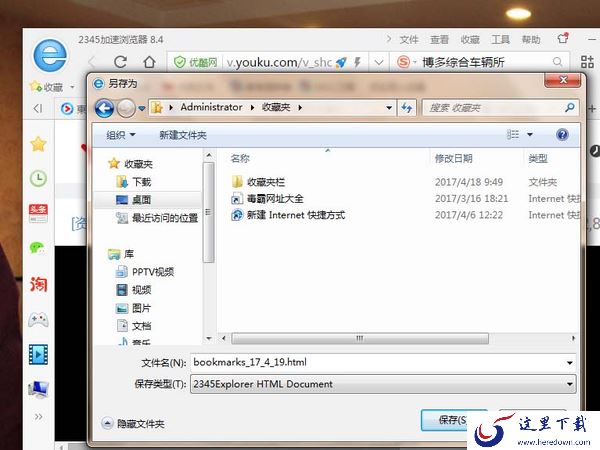
Task: Click 收藏夹 segment in address path
Action: (276, 108)
